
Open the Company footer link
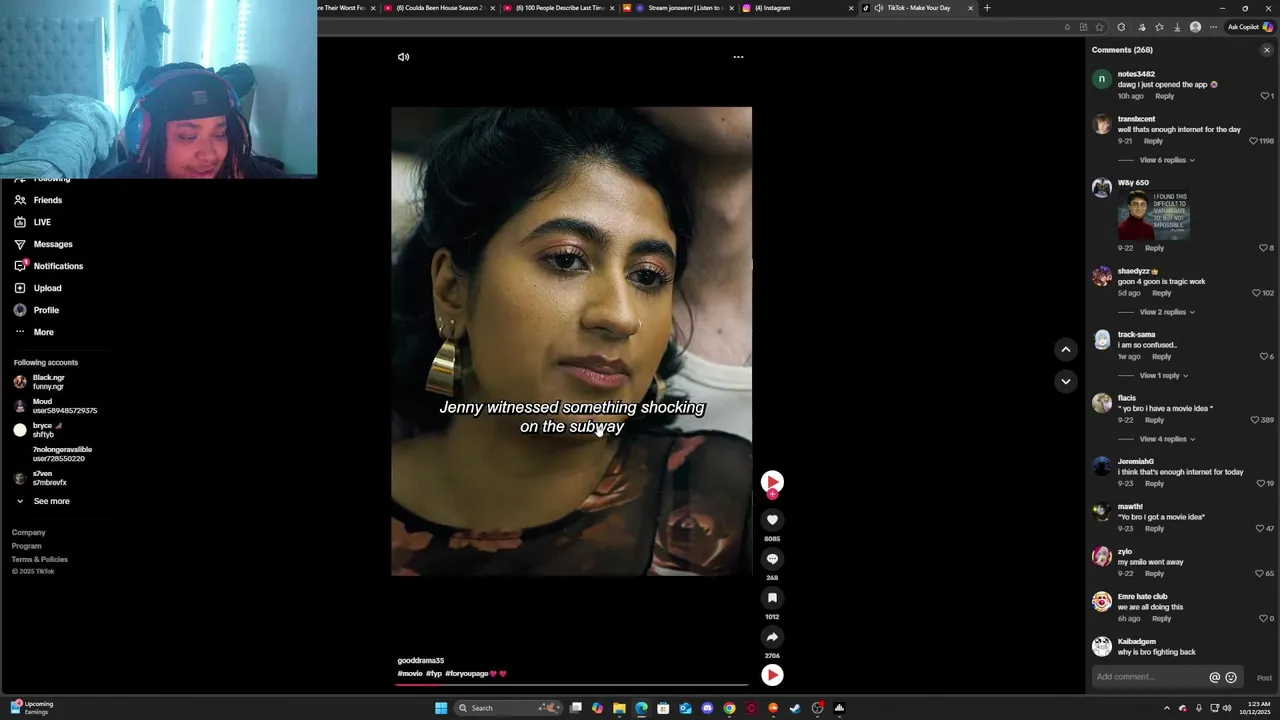point(28,532)
